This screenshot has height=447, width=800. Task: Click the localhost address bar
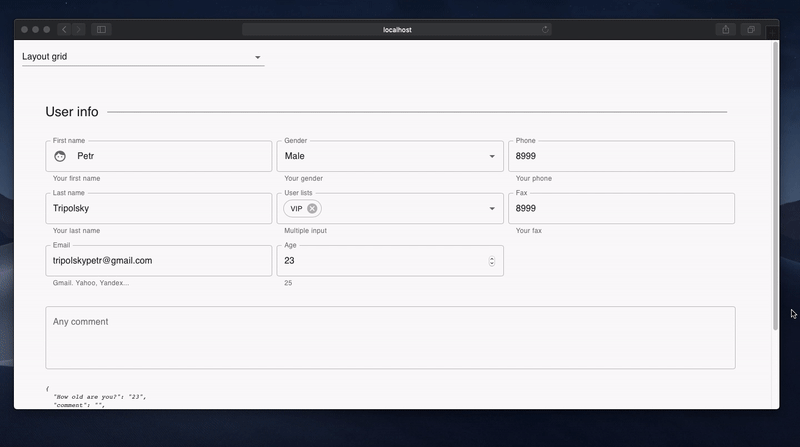397,30
